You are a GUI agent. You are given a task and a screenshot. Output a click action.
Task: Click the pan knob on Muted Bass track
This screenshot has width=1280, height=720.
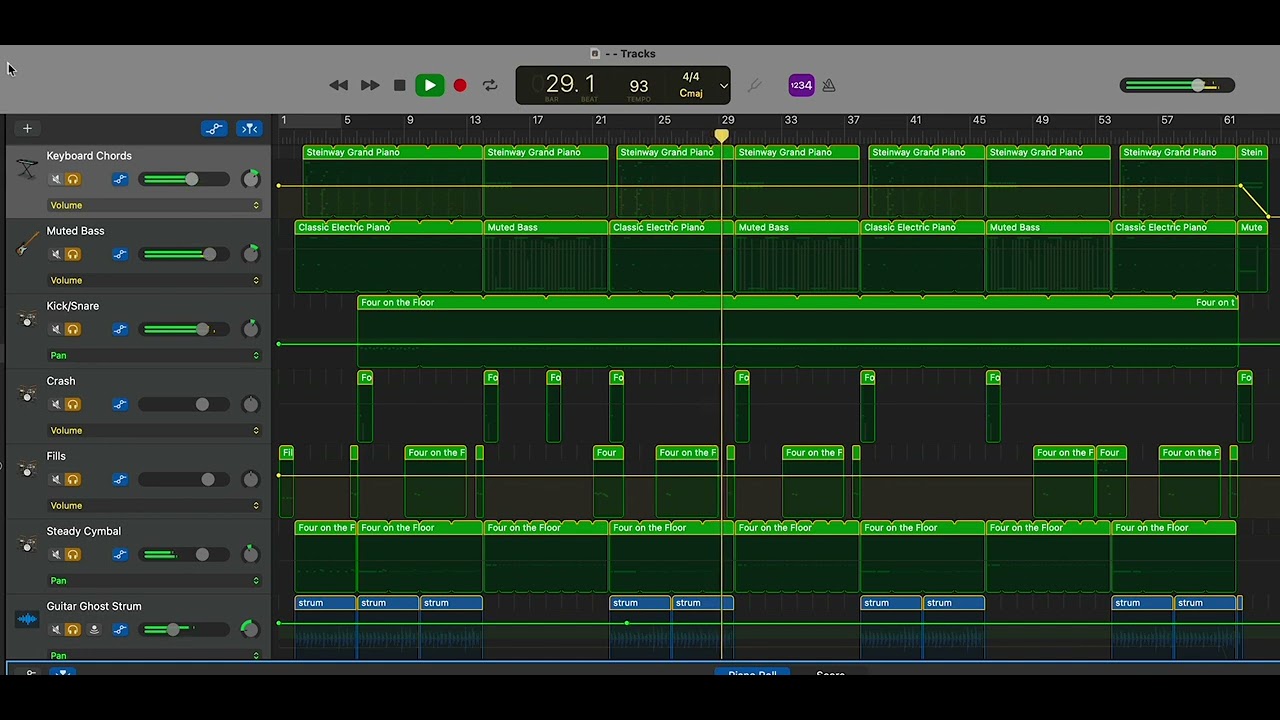pos(251,254)
